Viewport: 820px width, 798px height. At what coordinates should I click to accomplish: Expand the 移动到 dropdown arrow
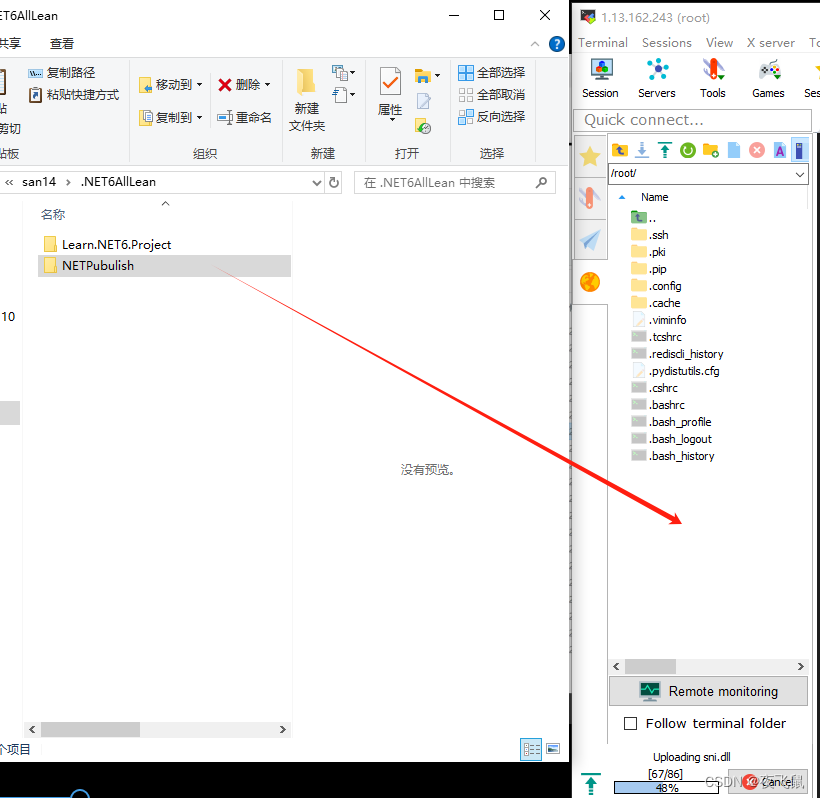coord(199,84)
